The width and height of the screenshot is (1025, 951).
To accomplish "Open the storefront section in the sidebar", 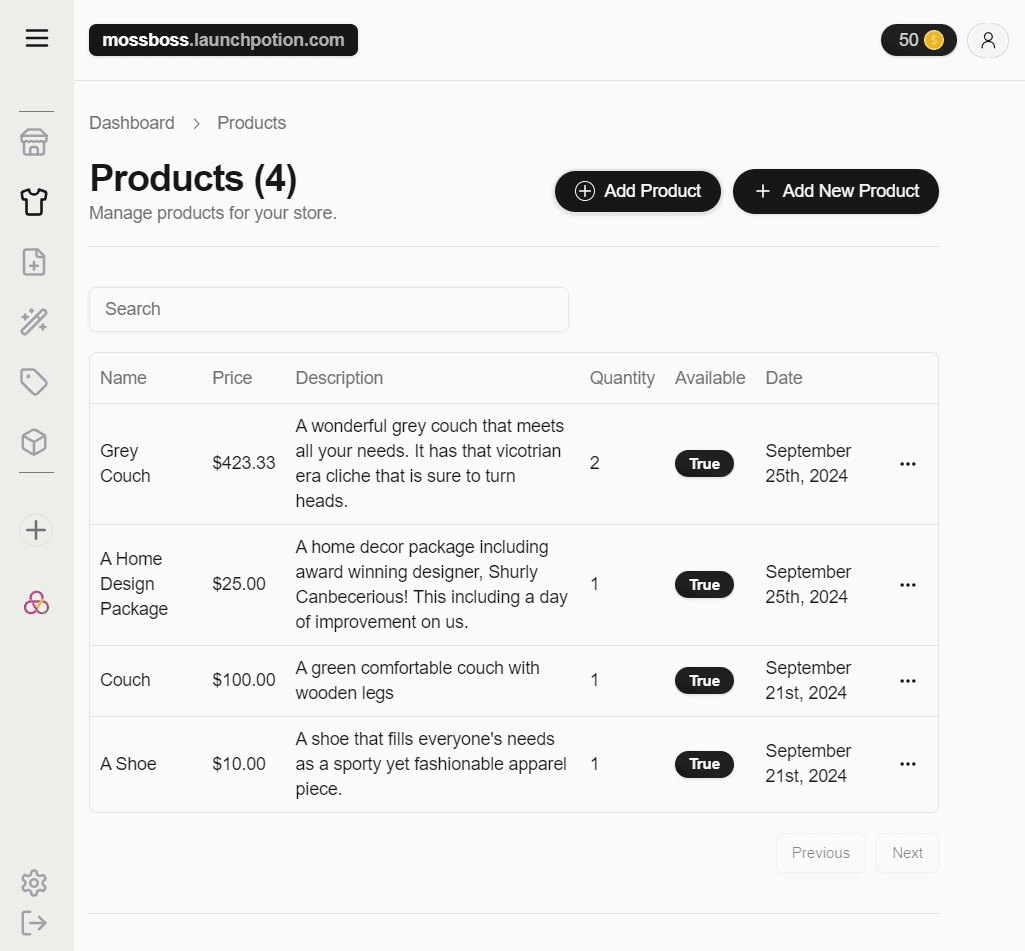I will pyautogui.click(x=34, y=142).
